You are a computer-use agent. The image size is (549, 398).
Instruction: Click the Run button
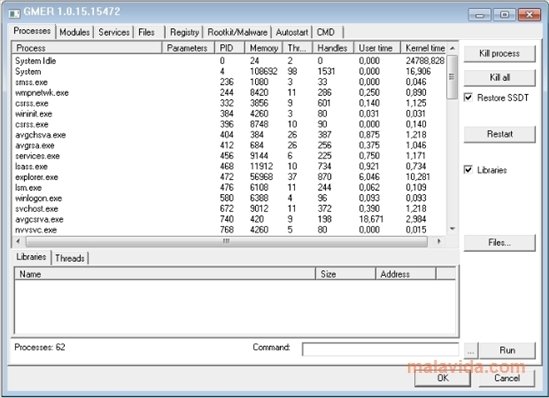(x=507, y=350)
